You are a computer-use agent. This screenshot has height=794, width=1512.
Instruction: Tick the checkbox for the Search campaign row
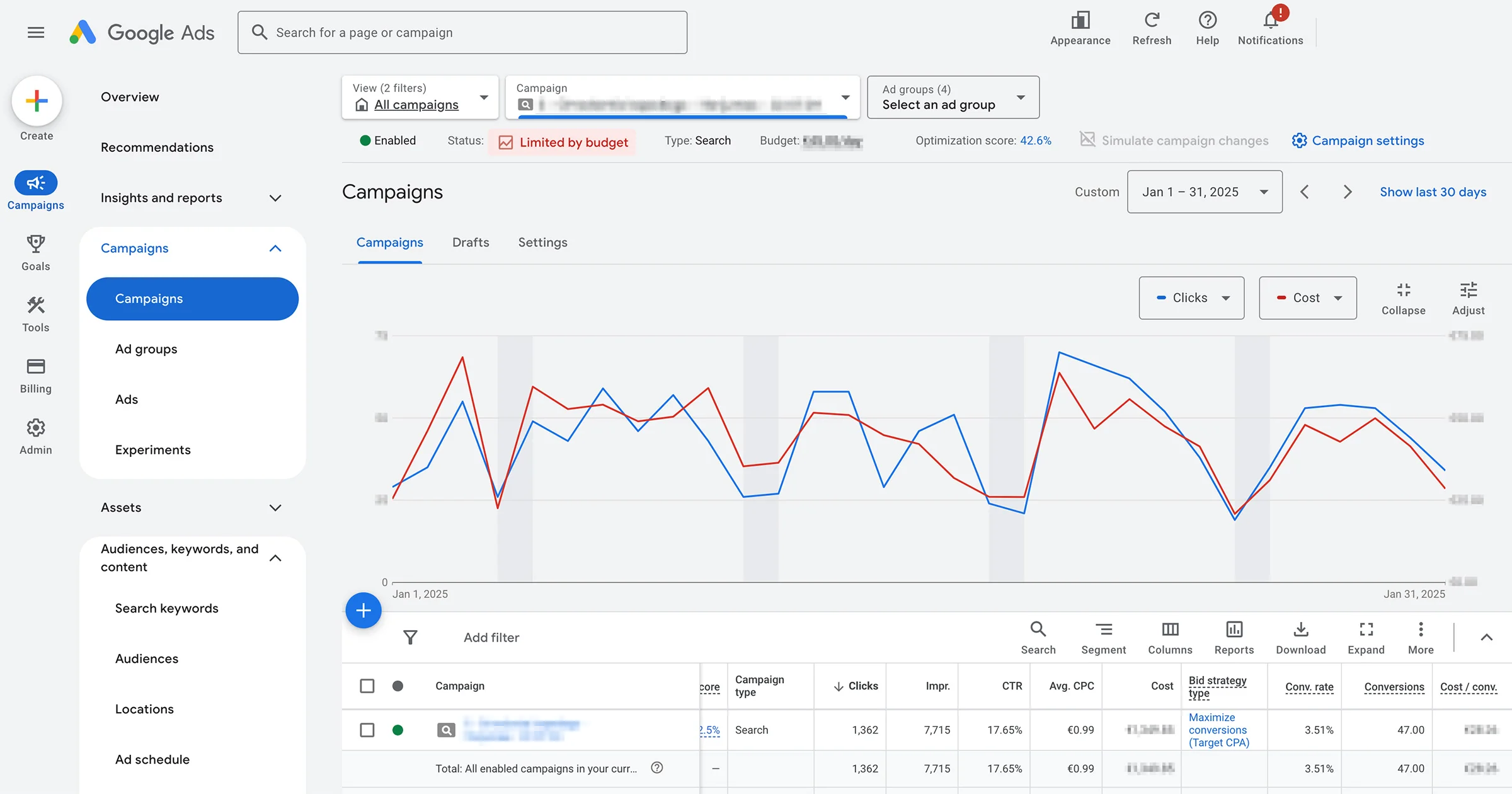tap(367, 730)
